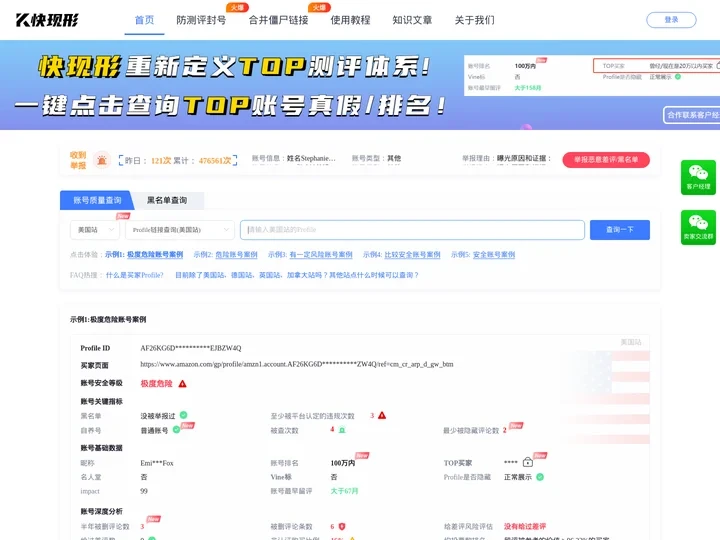
Task: Open 使用教程 menu item
Action: (350, 20)
